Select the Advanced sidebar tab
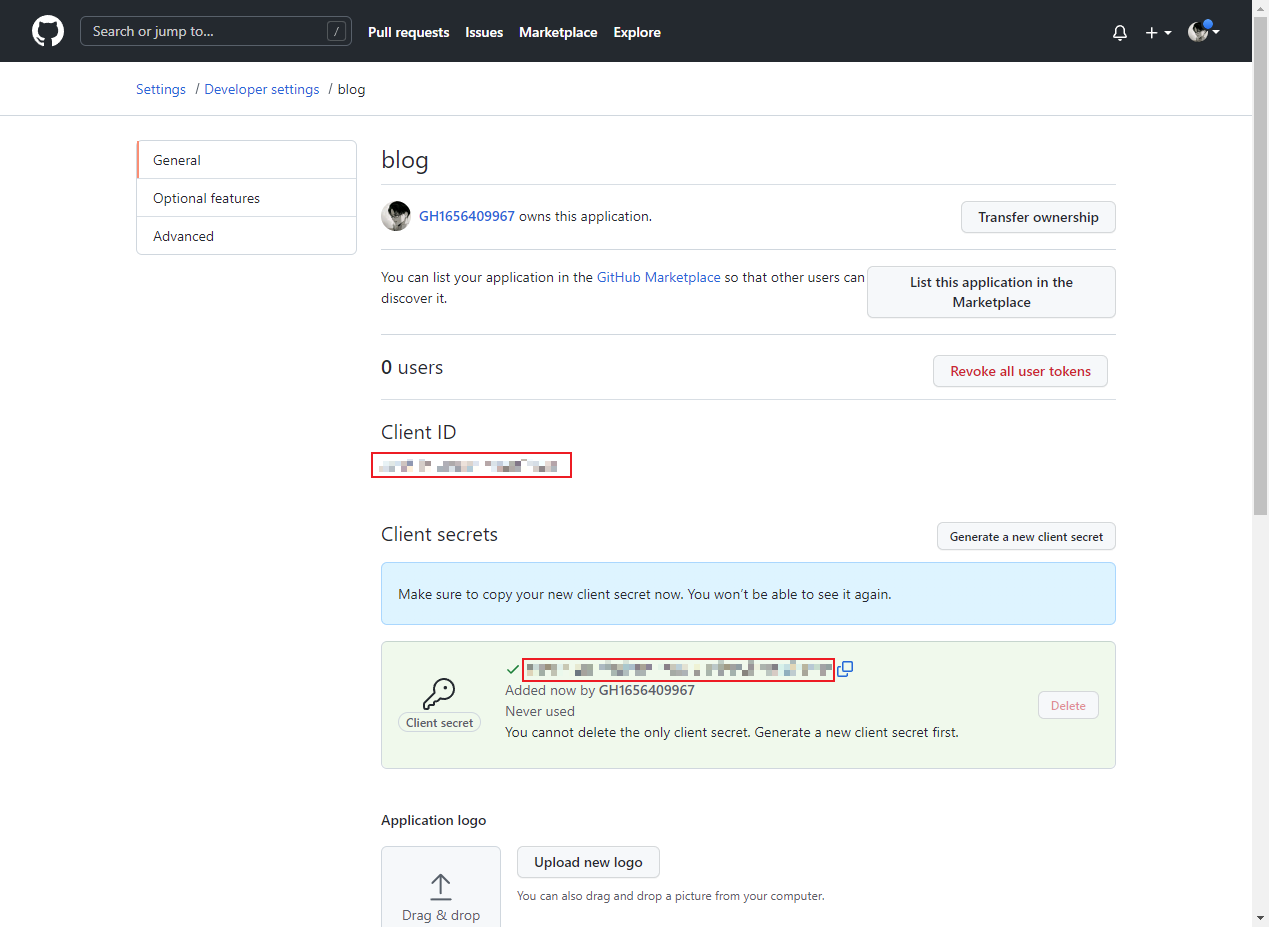The width and height of the screenshot is (1269, 927). (183, 235)
